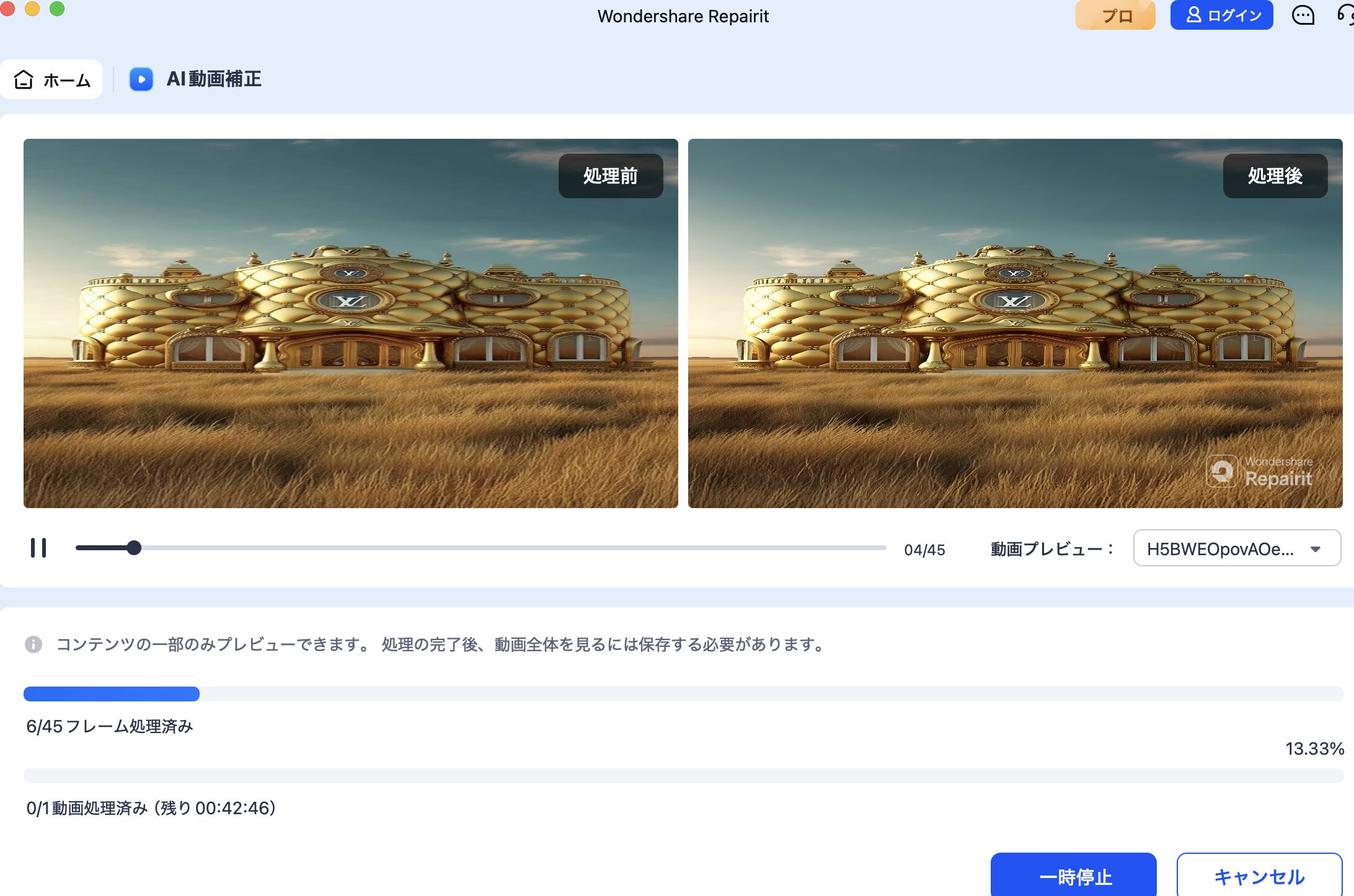Click the overall video progress bar
Screen dimensions: 1354x896
point(683,776)
